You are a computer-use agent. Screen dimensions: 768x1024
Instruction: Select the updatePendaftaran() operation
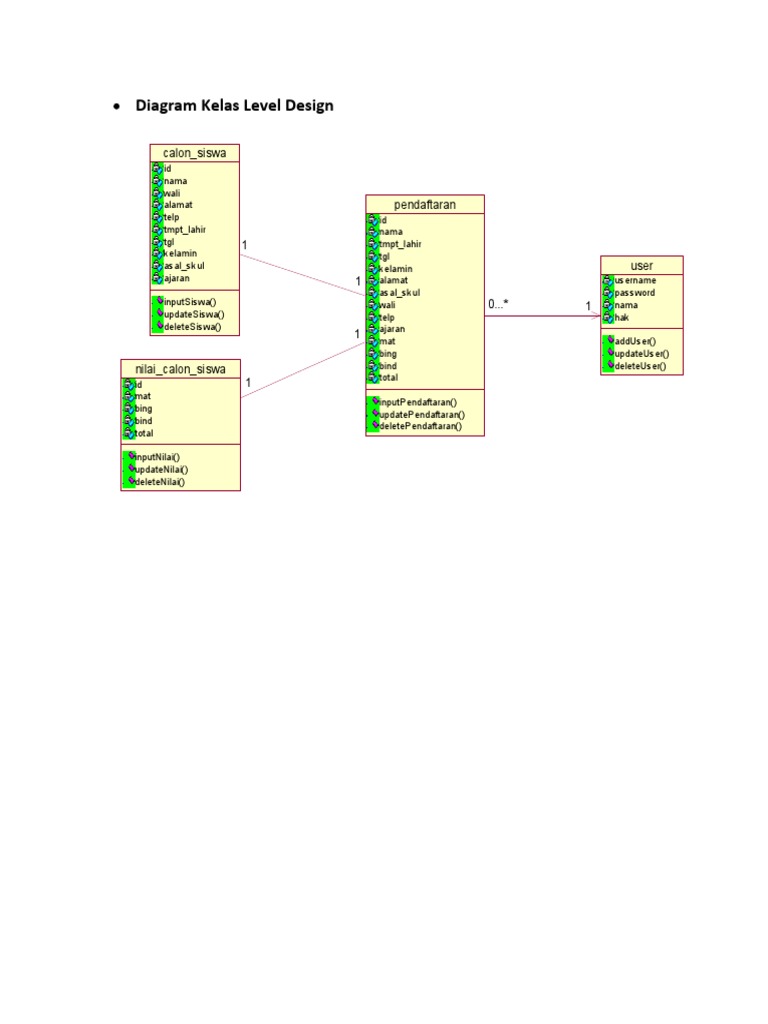pos(422,415)
